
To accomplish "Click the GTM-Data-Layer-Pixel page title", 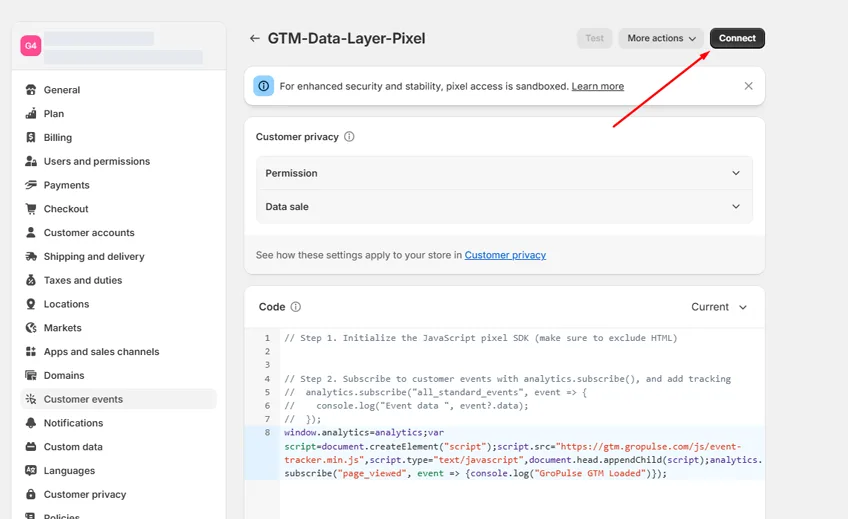I will point(347,38).
